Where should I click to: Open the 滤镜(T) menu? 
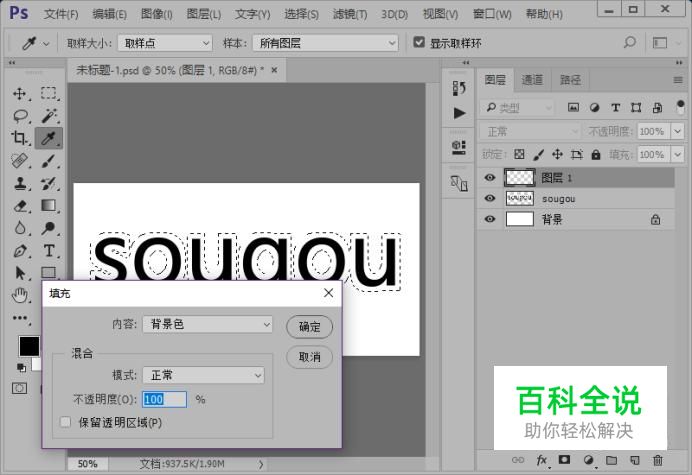(x=350, y=14)
